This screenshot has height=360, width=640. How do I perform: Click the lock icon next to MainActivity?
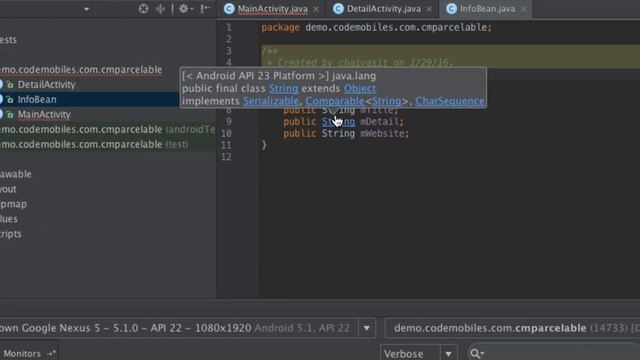tap(10, 115)
